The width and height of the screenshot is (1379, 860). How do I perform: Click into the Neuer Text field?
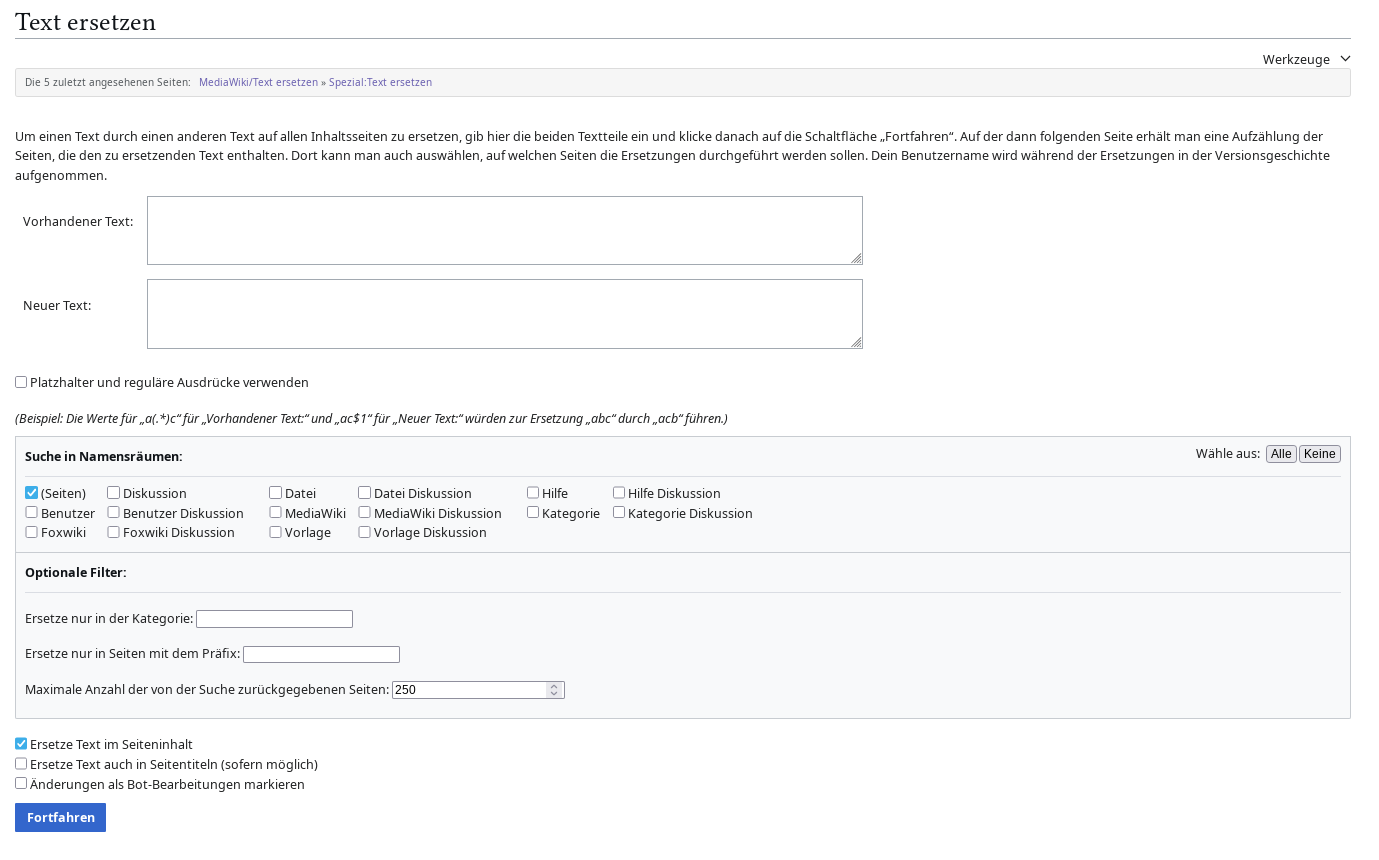click(505, 314)
